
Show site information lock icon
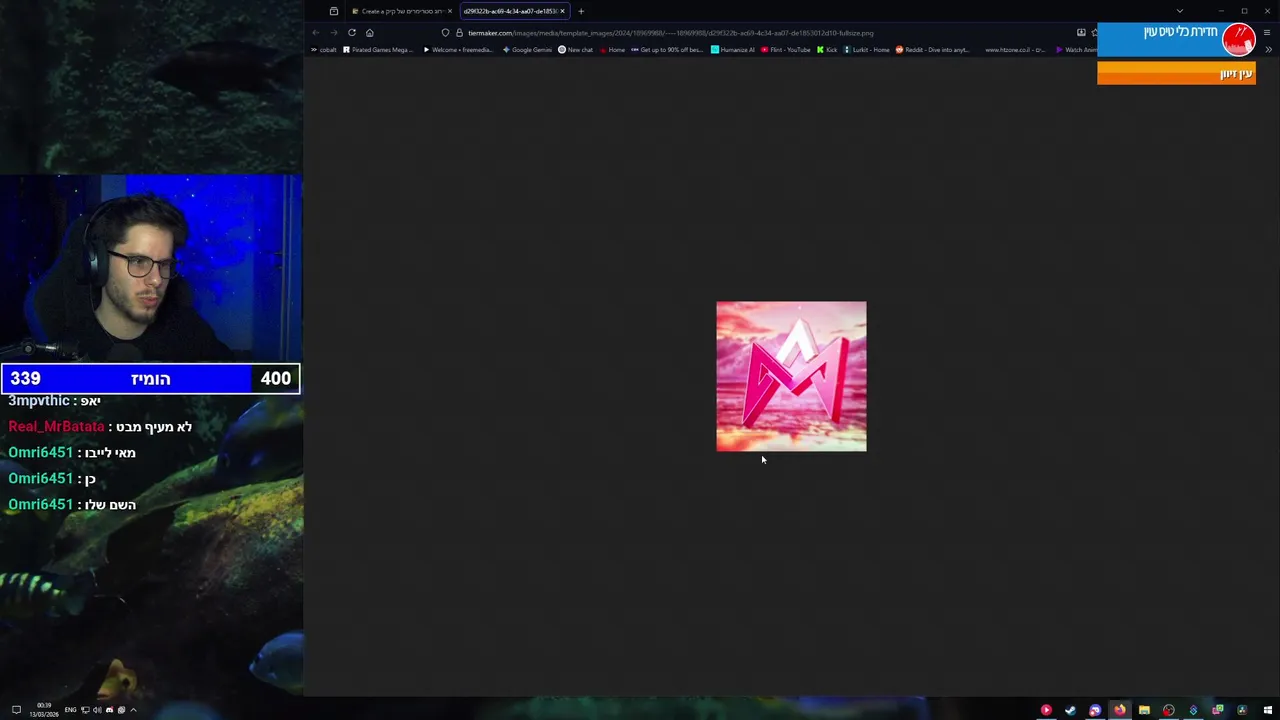pos(459,33)
